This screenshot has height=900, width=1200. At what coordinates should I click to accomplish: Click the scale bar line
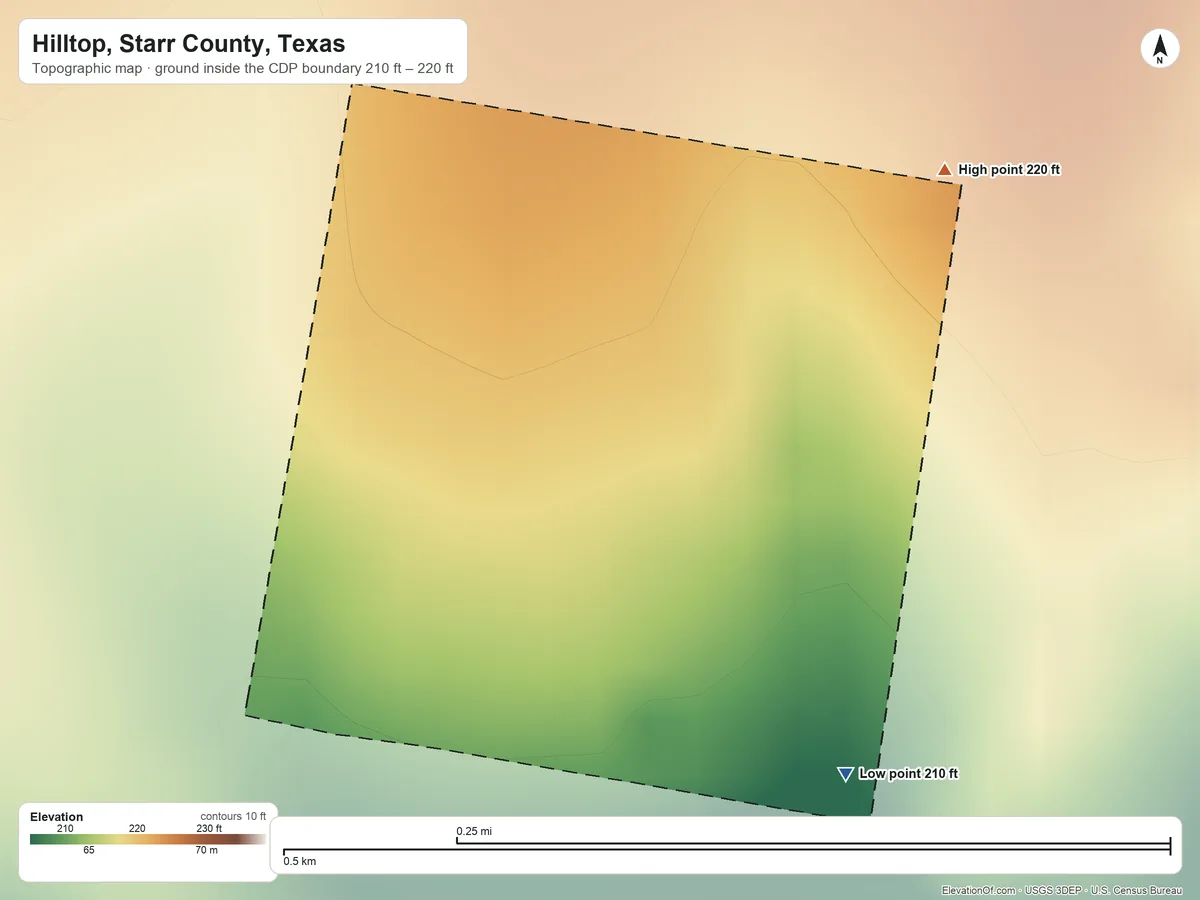727,847
